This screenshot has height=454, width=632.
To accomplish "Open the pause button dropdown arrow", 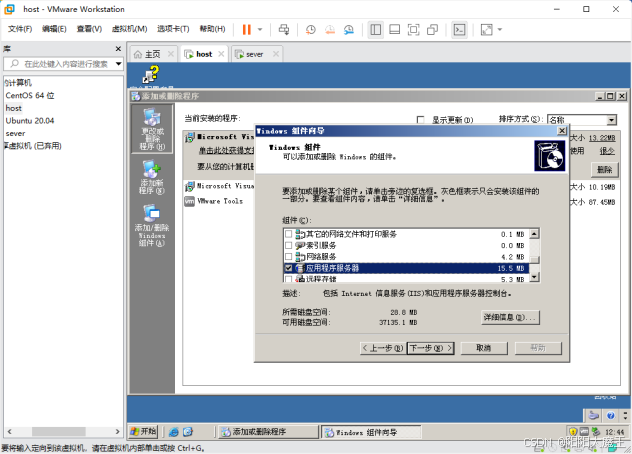I will (x=260, y=29).
